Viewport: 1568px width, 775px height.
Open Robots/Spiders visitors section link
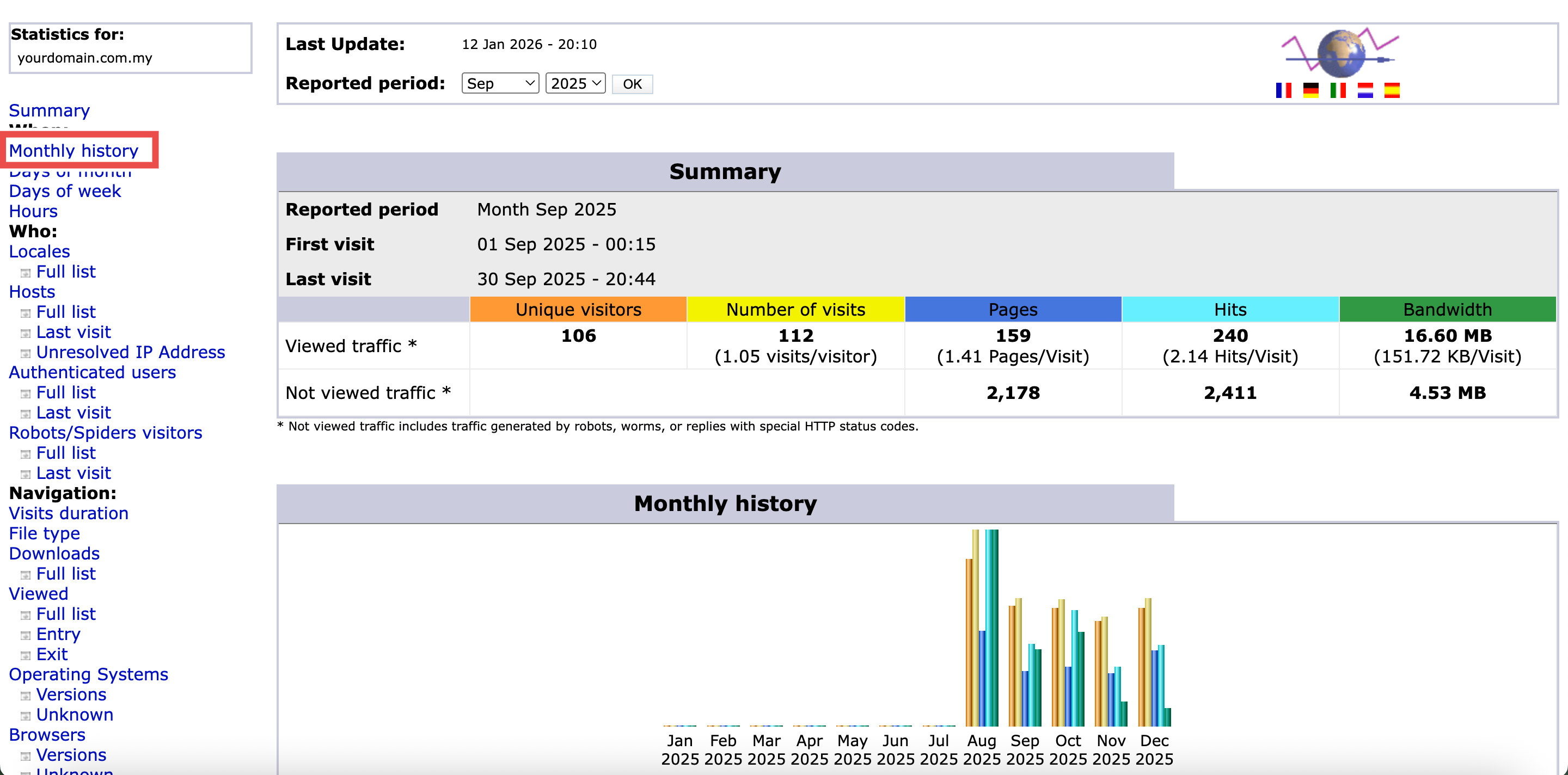click(105, 433)
